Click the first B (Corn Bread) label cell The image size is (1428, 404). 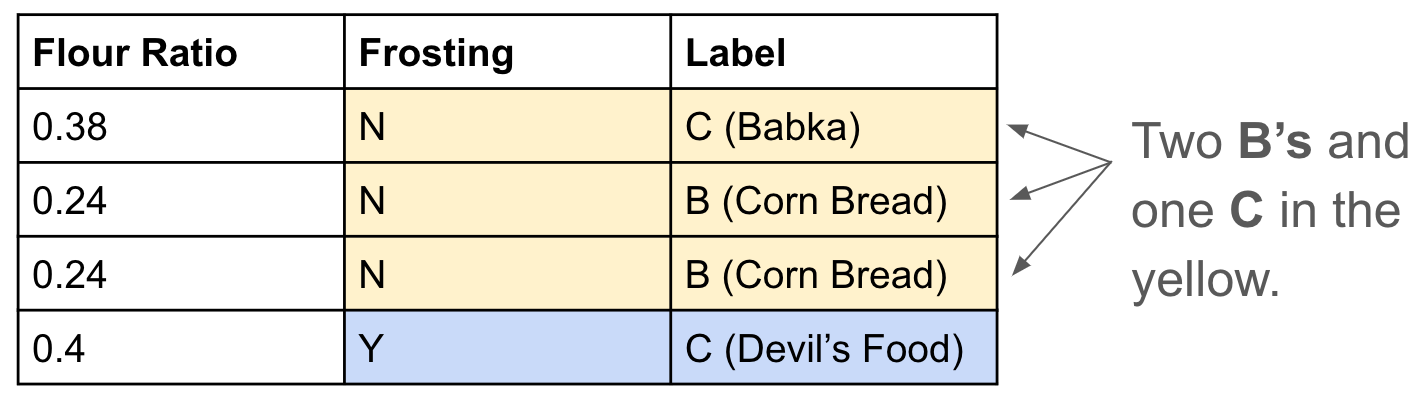[816, 201]
